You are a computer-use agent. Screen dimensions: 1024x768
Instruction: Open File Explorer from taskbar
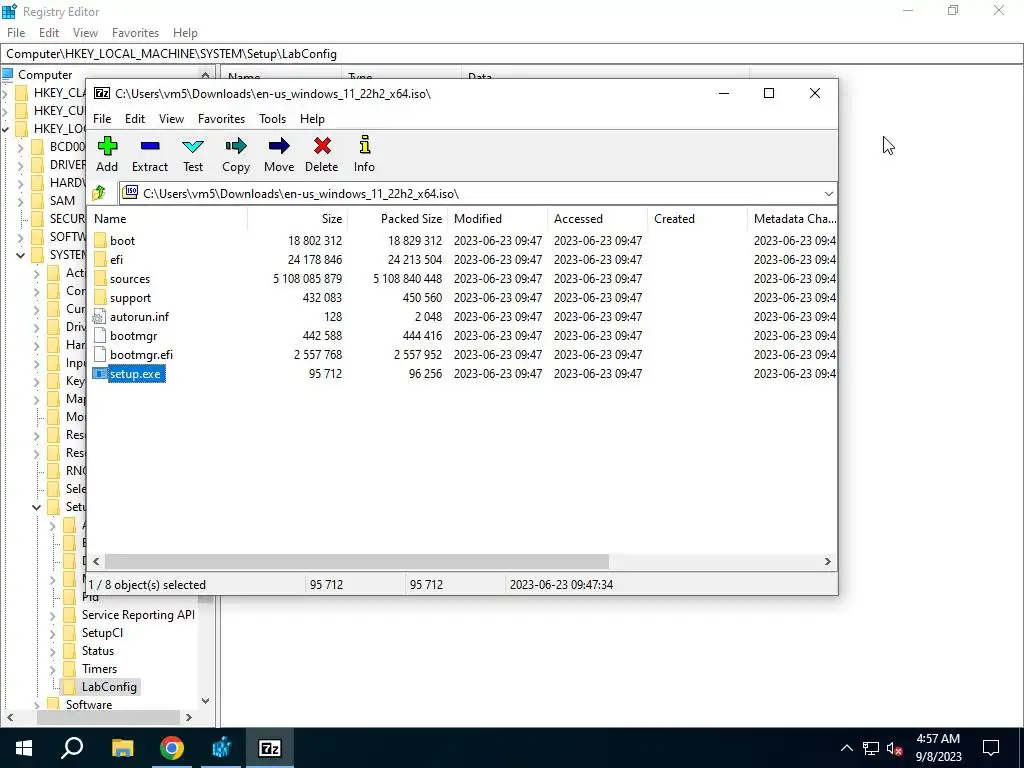click(x=122, y=748)
